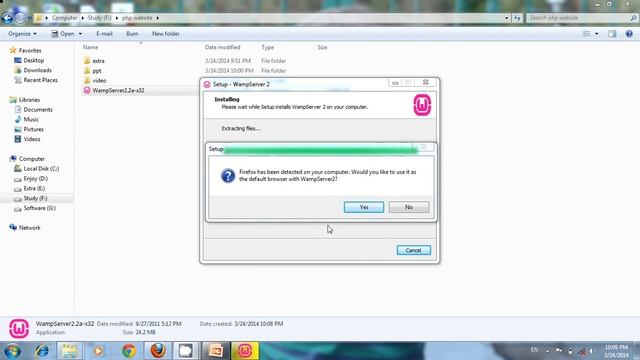Viewport: 640px width, 360px height.
Task: Click the Open toolbar button
Action: 63,34
